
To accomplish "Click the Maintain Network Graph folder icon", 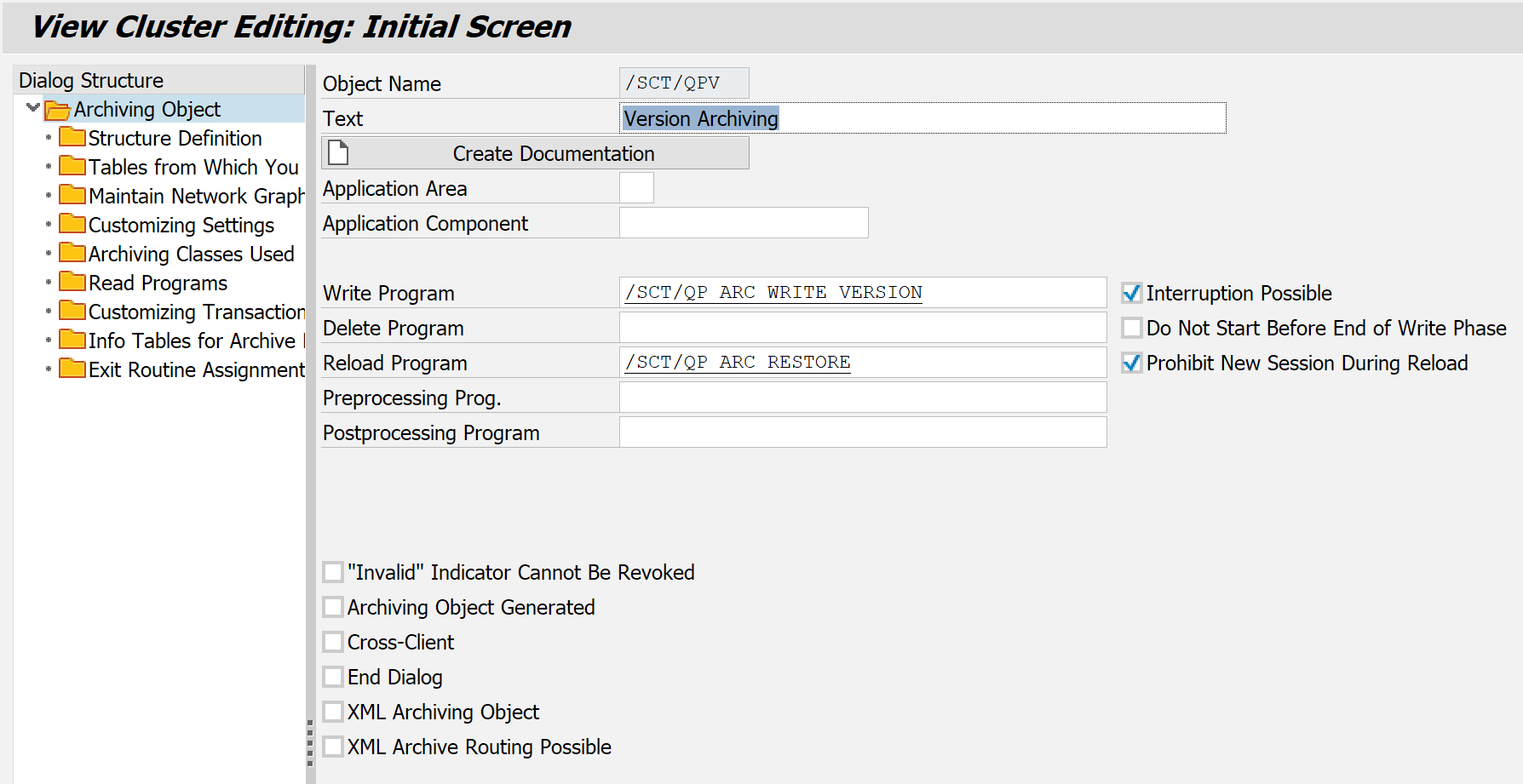I will click(x=72, y=196).
